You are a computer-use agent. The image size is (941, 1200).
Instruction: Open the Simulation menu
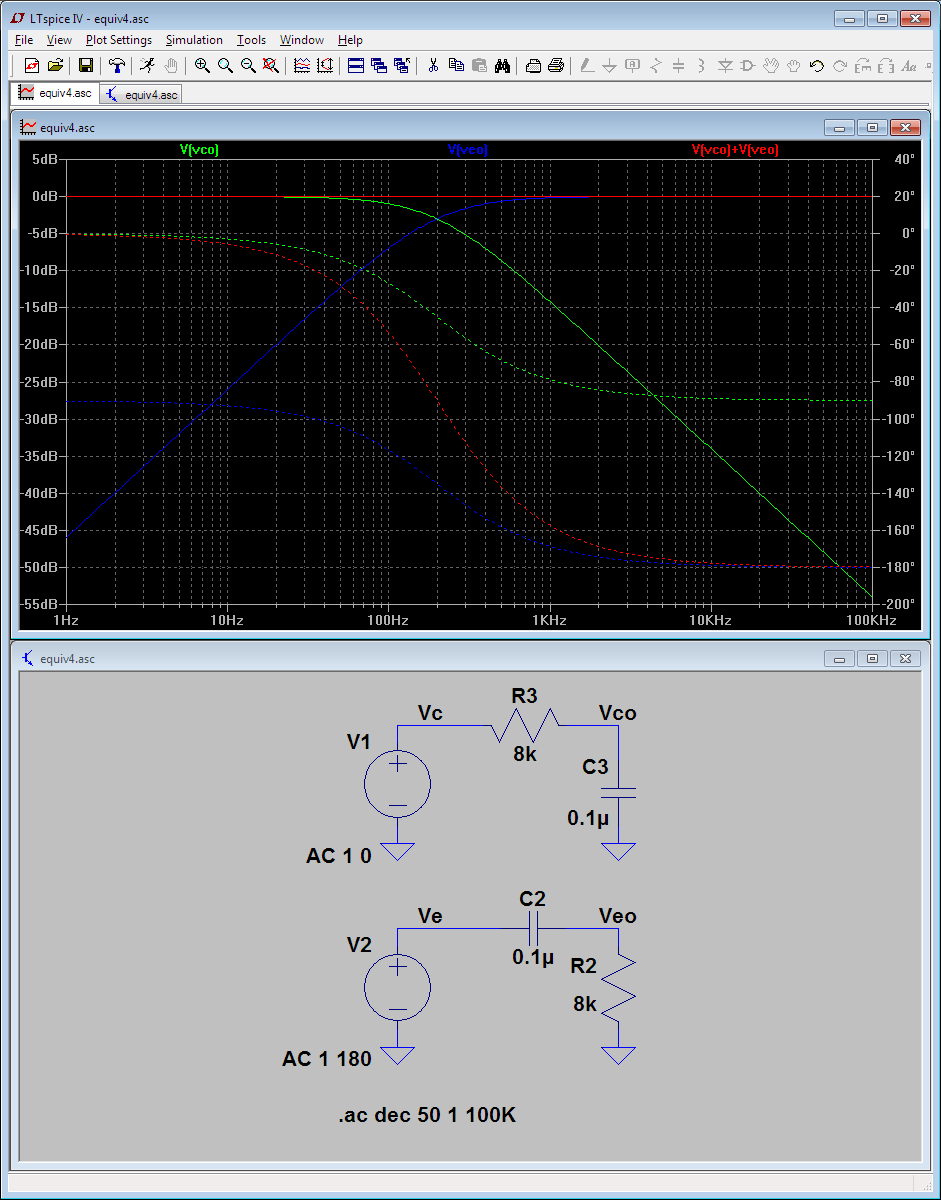pos(194,40)
